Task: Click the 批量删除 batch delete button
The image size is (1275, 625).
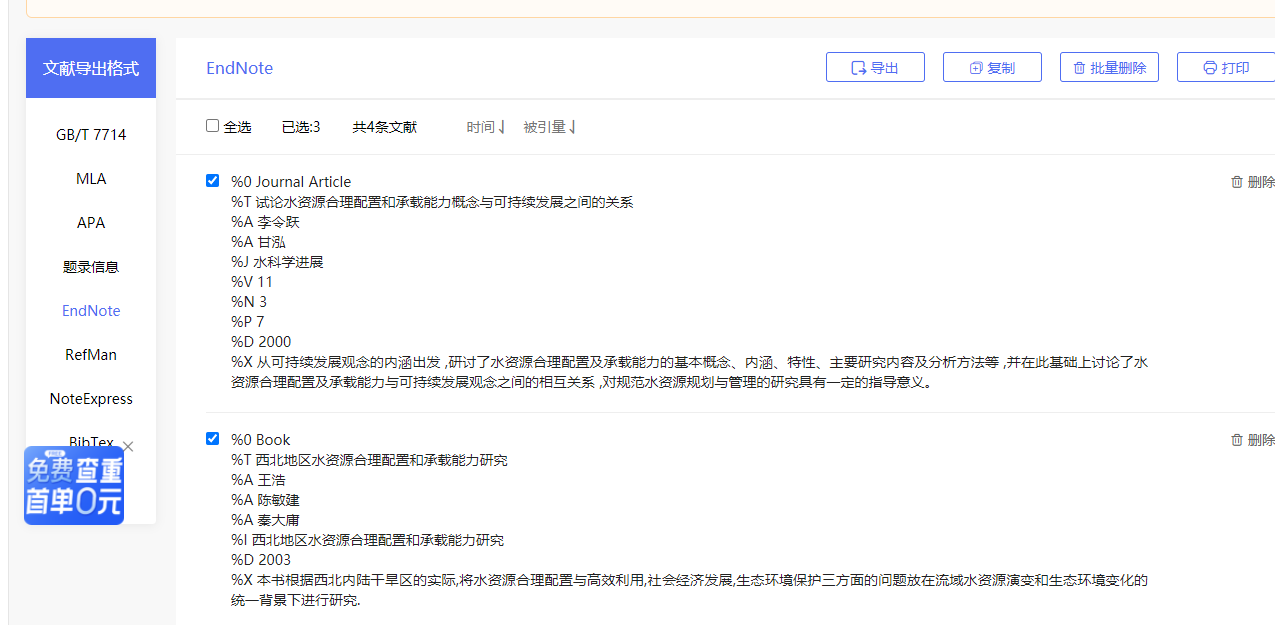Action: click(x=1109, y=67)
